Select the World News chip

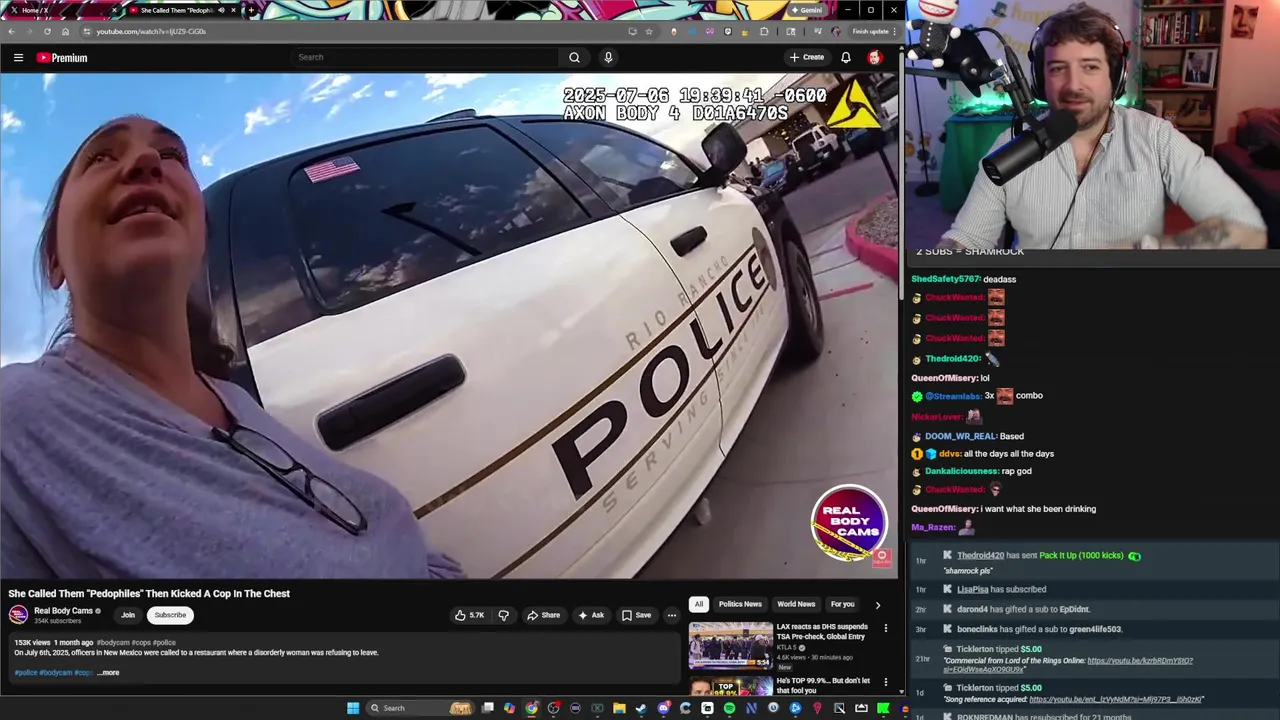click(x=796, y=604)
